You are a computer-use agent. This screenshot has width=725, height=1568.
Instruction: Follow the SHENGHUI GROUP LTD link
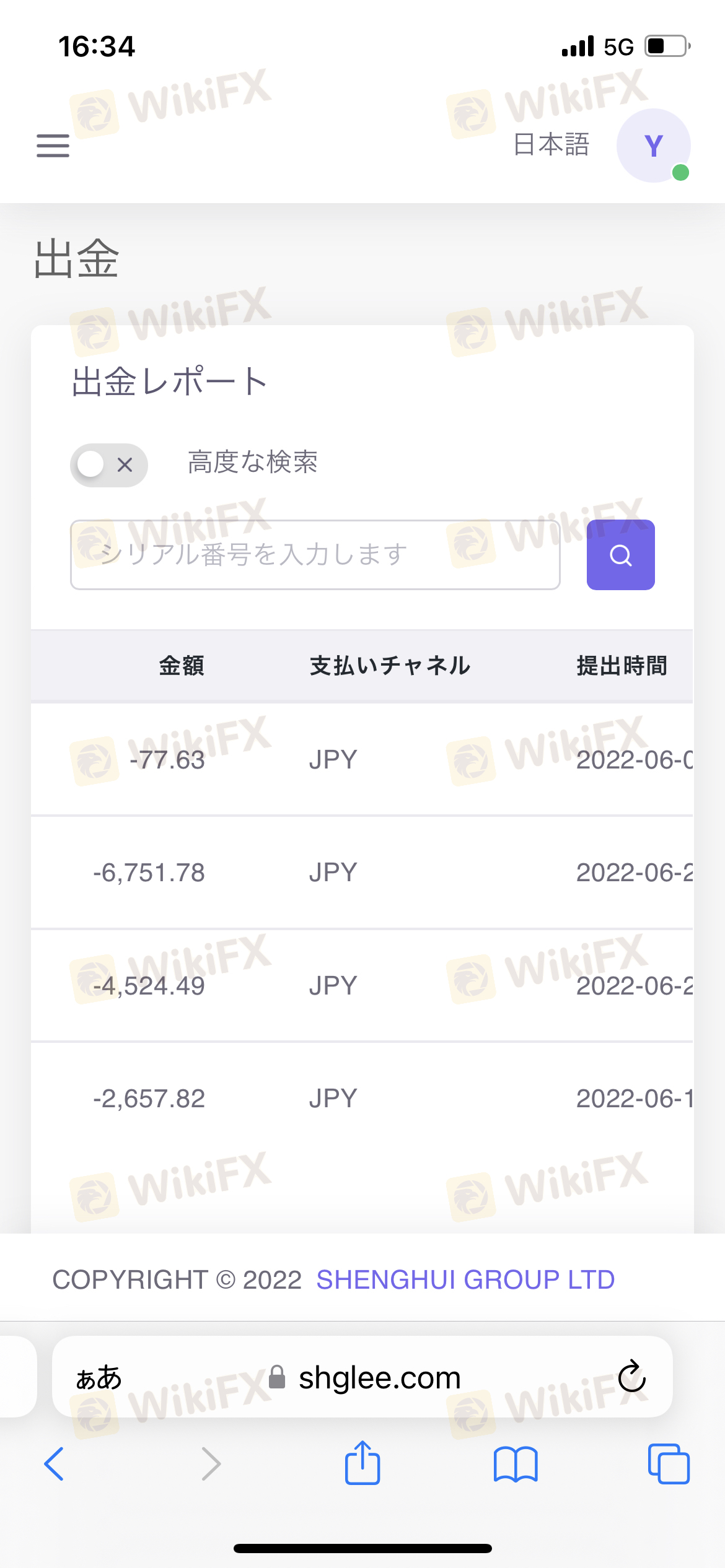465,1279
